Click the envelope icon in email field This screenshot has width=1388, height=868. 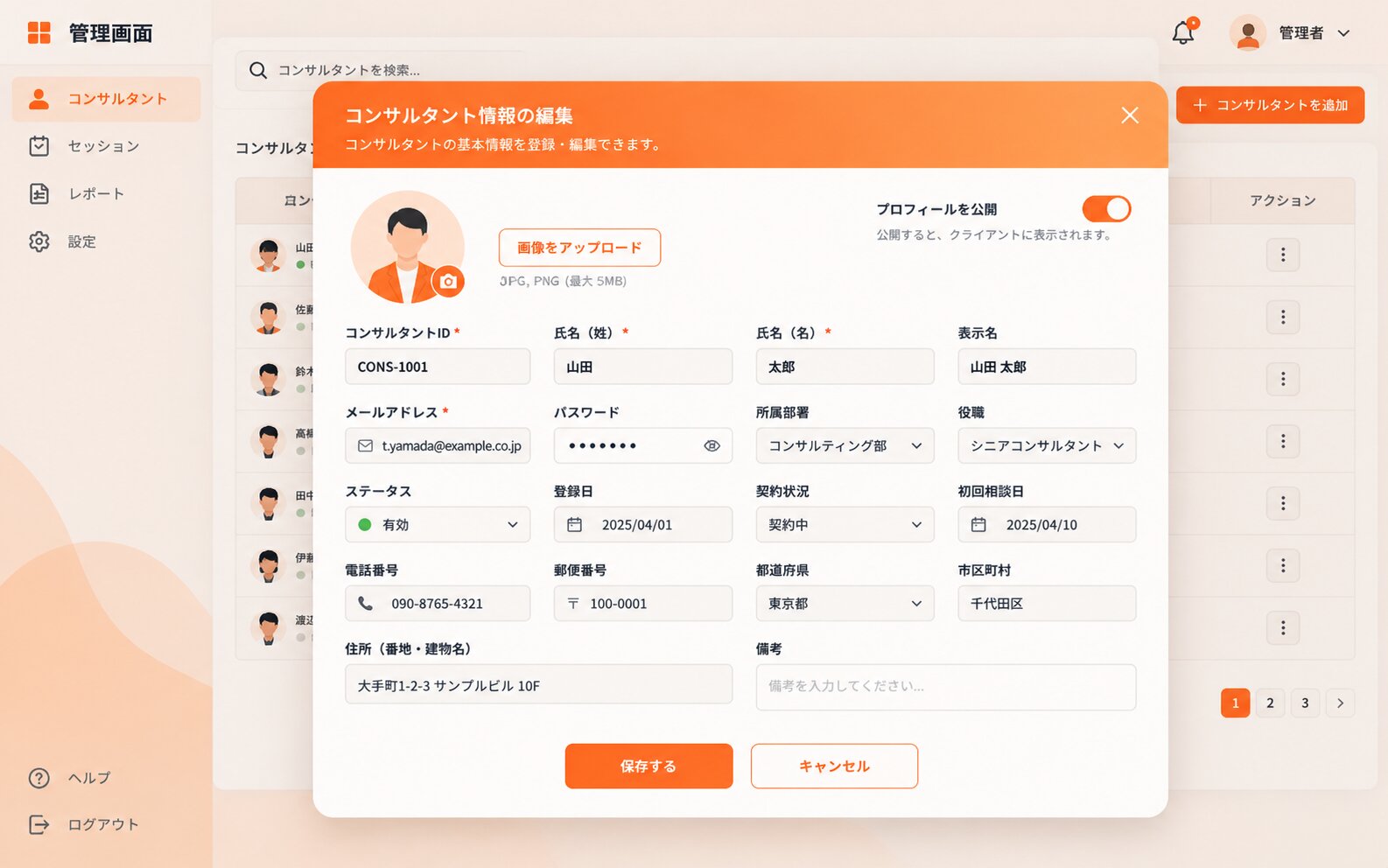pos(365,446)
